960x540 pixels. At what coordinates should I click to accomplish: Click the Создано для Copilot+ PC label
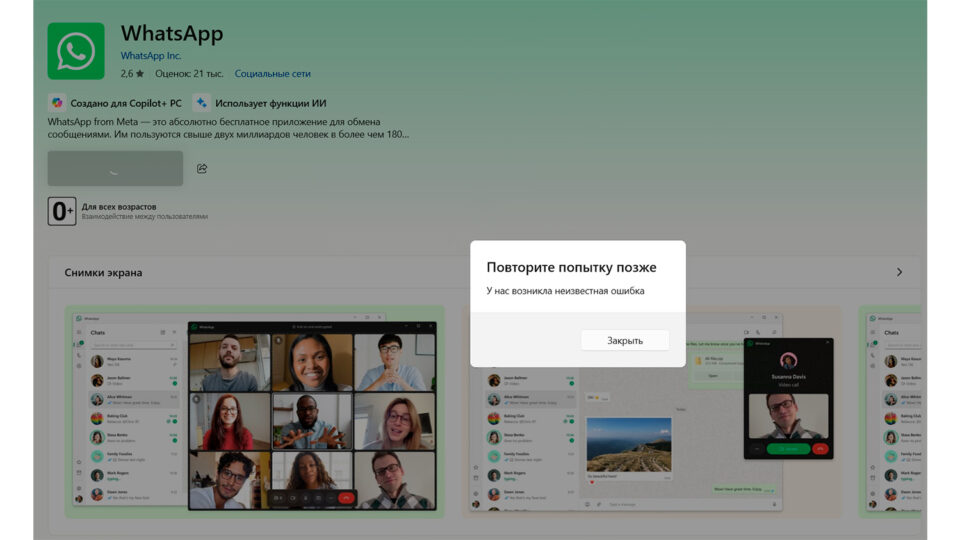click(x=126, y=103)
